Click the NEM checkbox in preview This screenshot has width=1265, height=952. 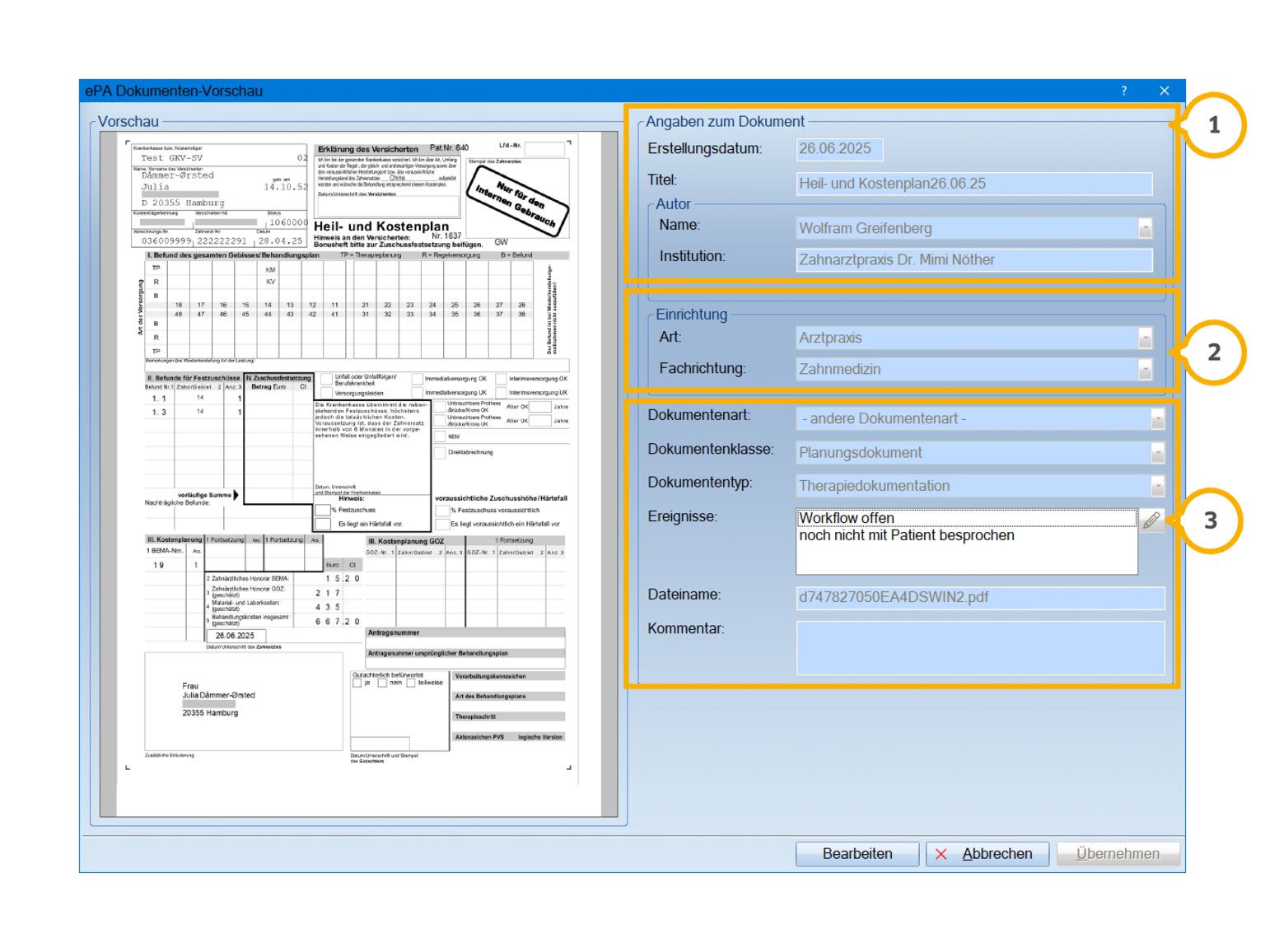pos(439,436)
